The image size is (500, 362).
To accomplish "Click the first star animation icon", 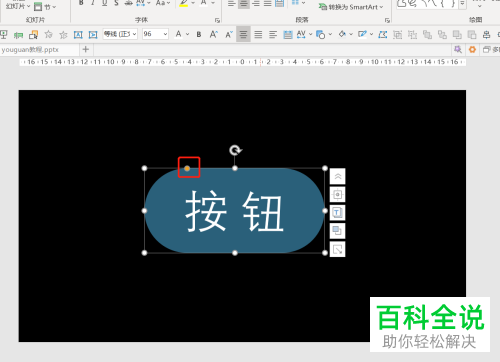I will pyautogui.click(x=48, y=34).
